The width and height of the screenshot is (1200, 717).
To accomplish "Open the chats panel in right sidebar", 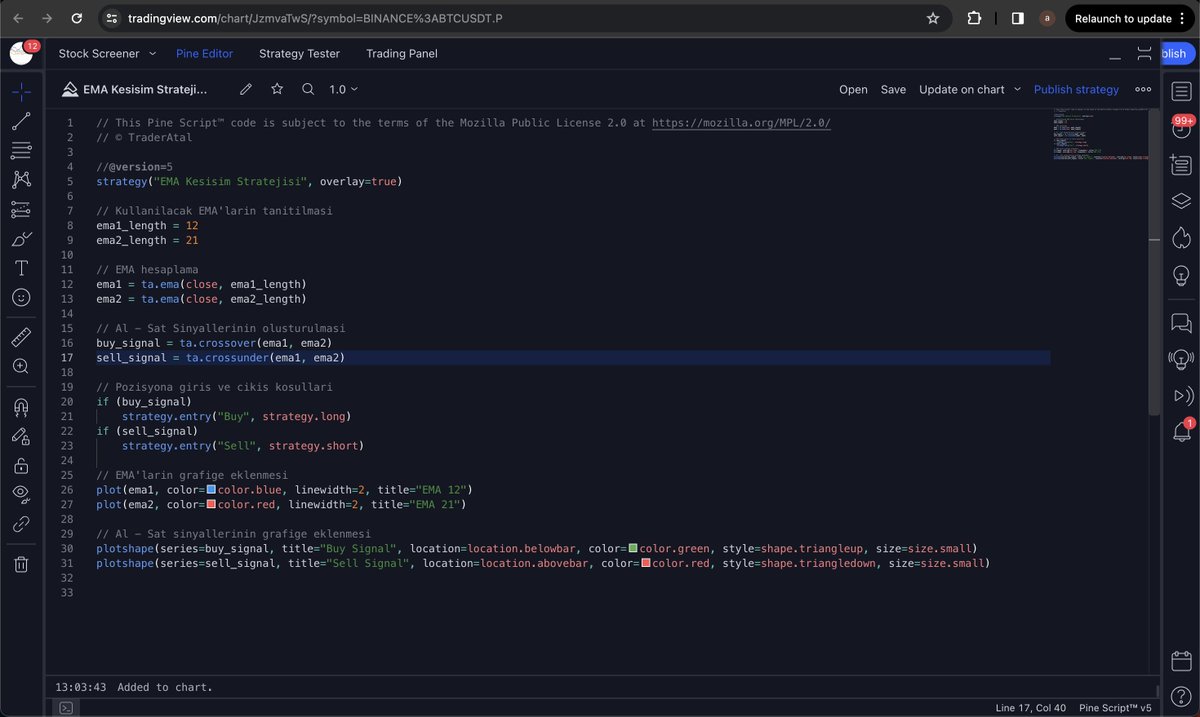I will (x=1181, y=323).
